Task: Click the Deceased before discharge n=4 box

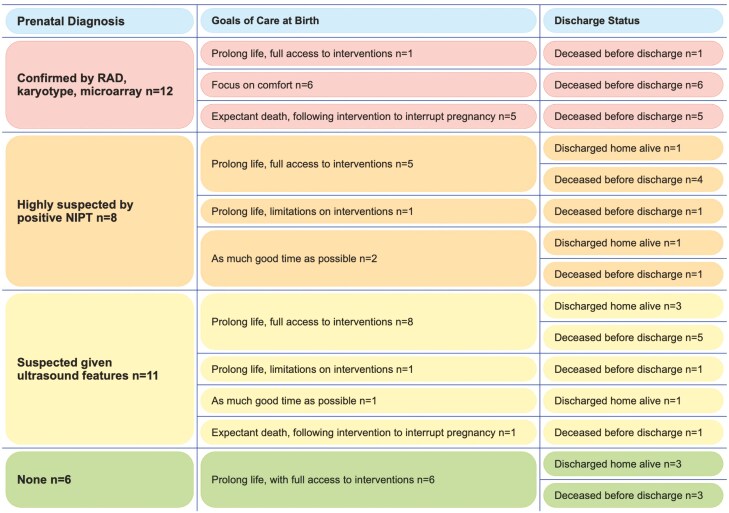Action: point(633,180)
